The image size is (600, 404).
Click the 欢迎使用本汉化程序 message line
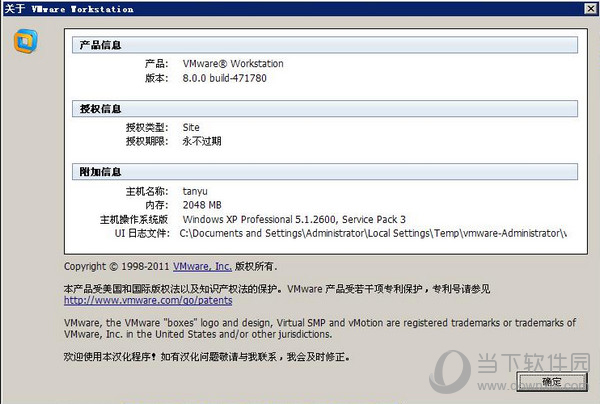pos(207,357)
